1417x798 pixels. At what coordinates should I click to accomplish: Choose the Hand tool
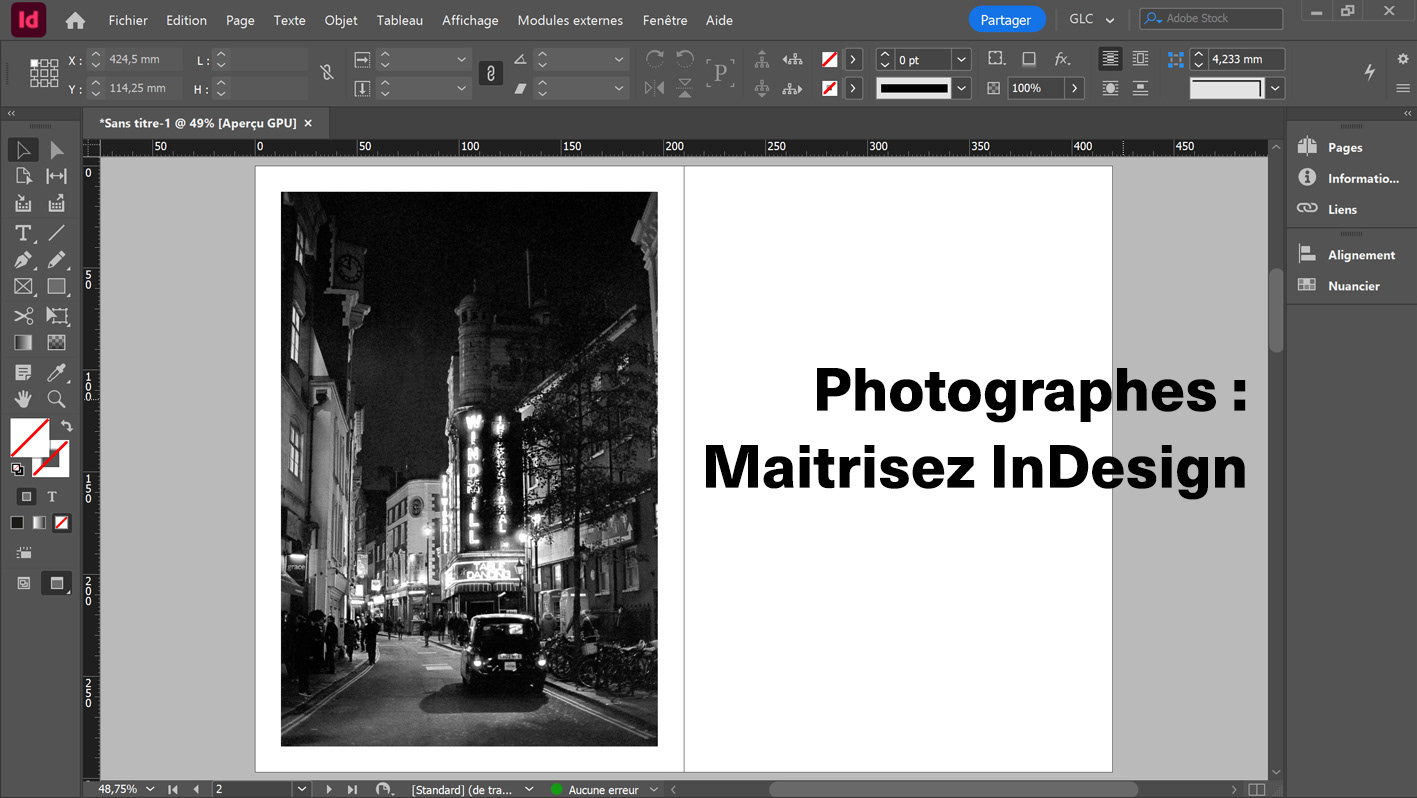point(23,399)
